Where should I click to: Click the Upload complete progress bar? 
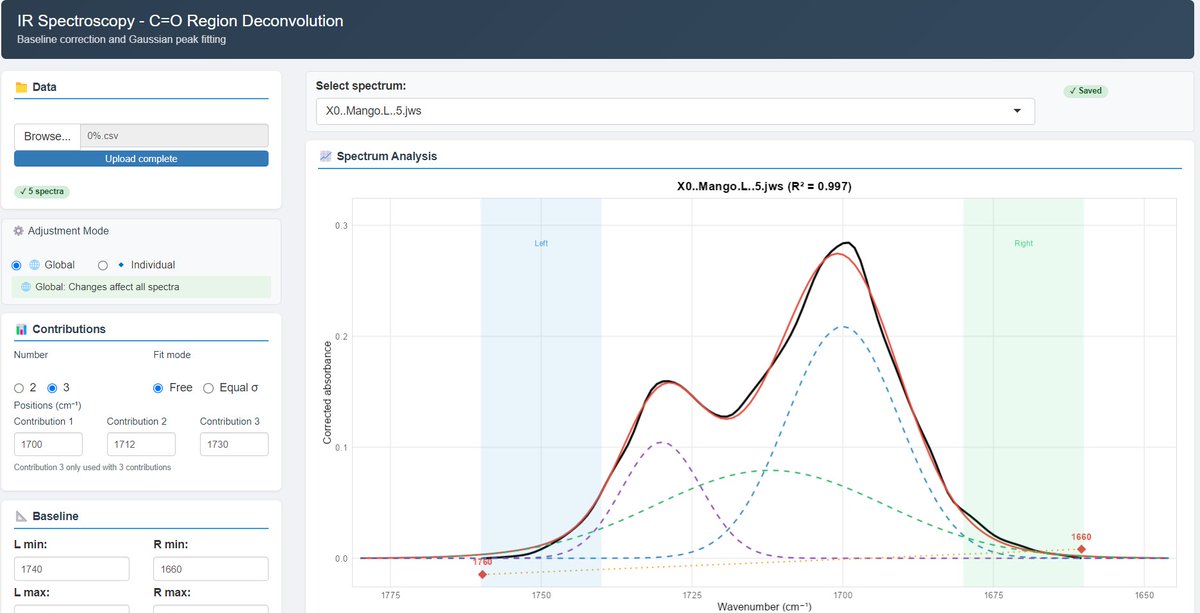(141, 159)
